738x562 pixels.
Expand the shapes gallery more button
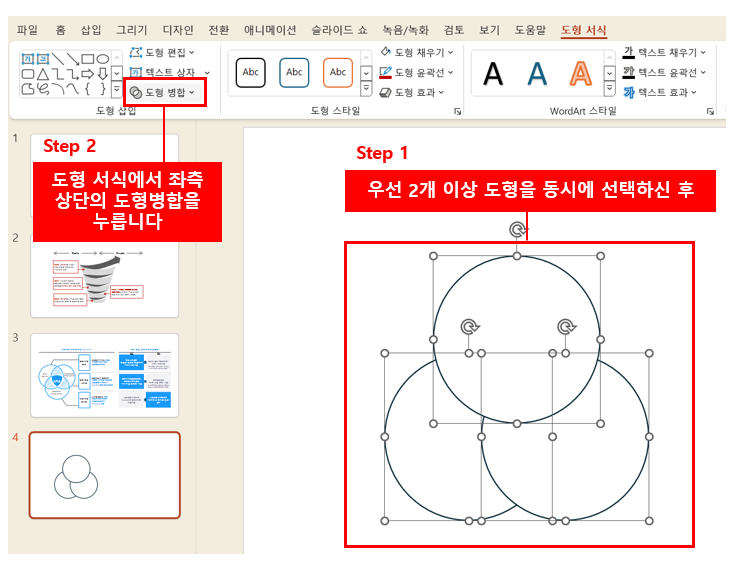(117, 88)
